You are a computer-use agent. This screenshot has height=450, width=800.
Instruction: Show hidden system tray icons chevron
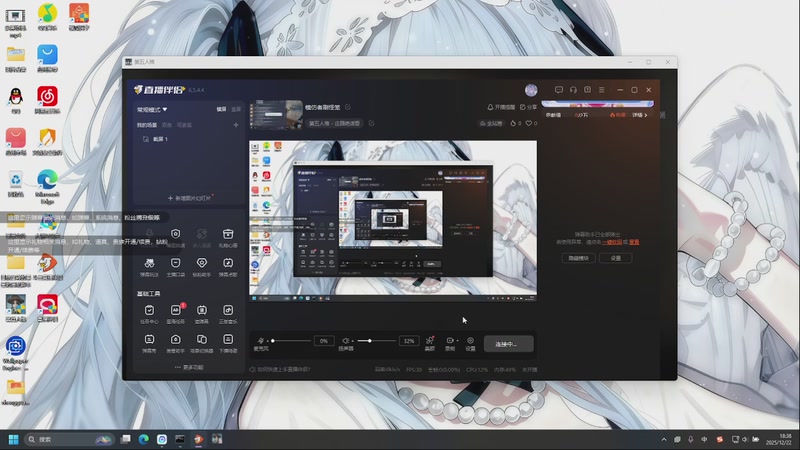pyautogui.click(x=664, y=439)
